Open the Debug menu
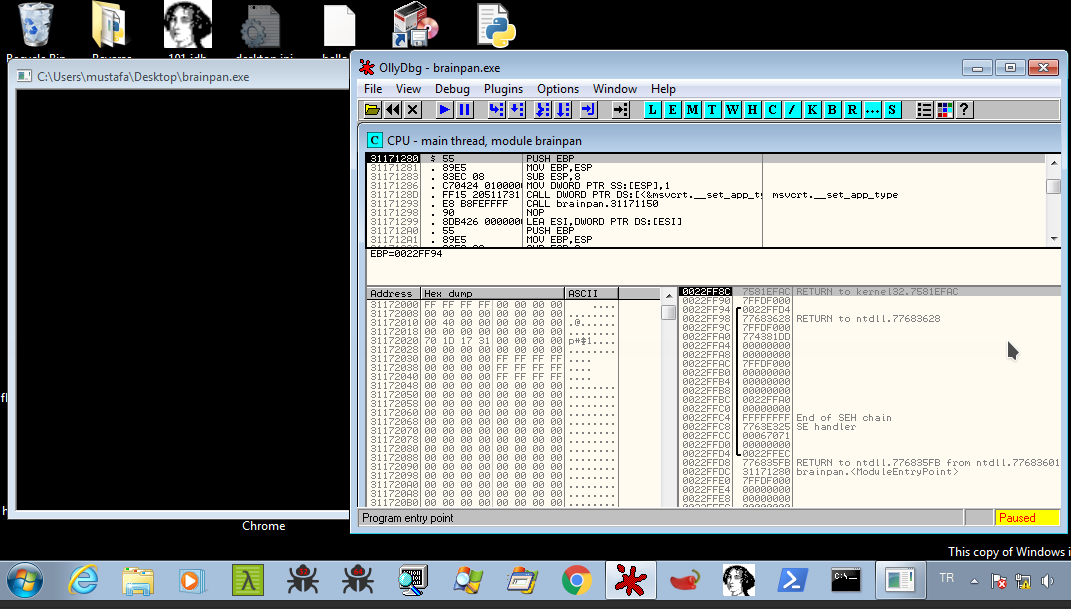This screenshot has height=609, width=1071. tap(452, 89)
